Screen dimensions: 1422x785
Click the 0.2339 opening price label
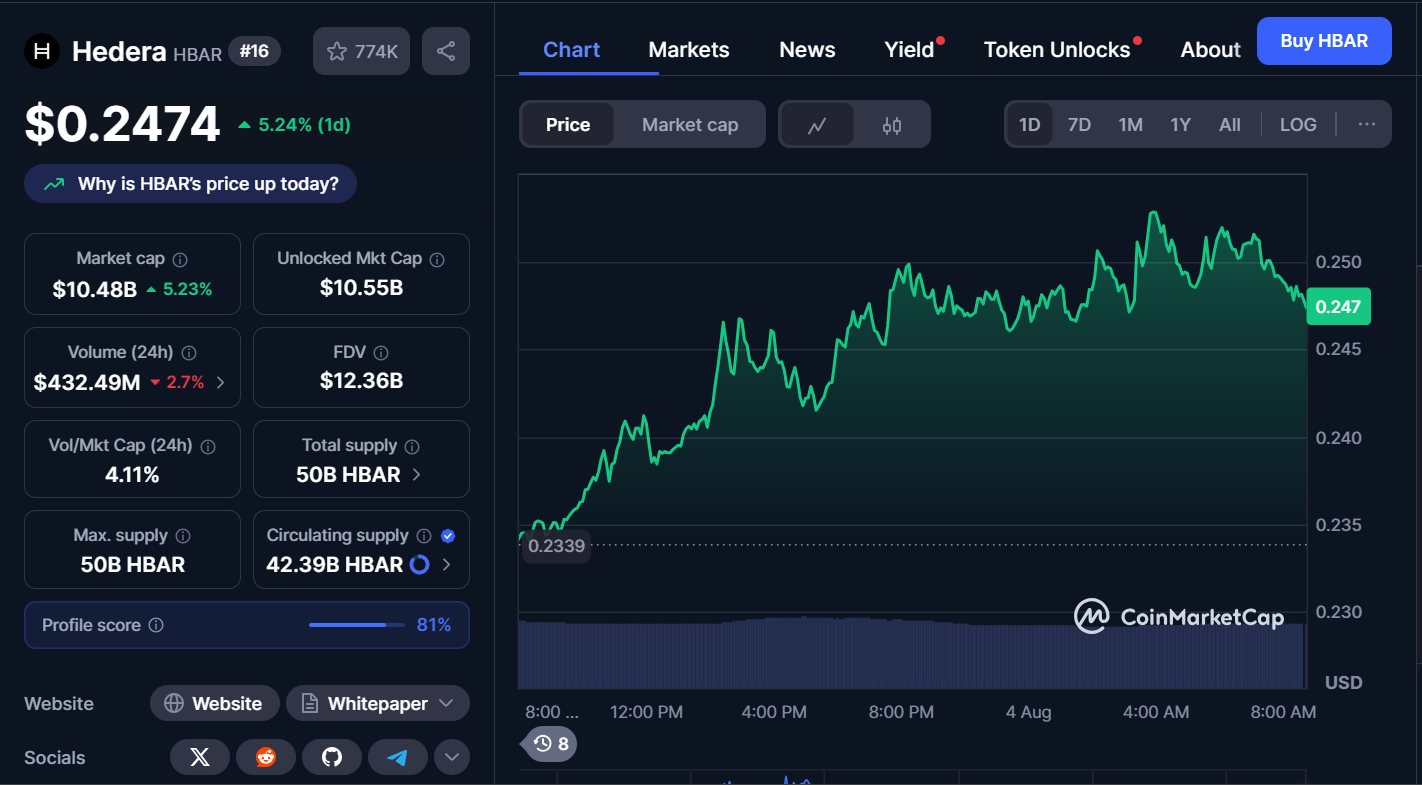[x=556, y=546]
